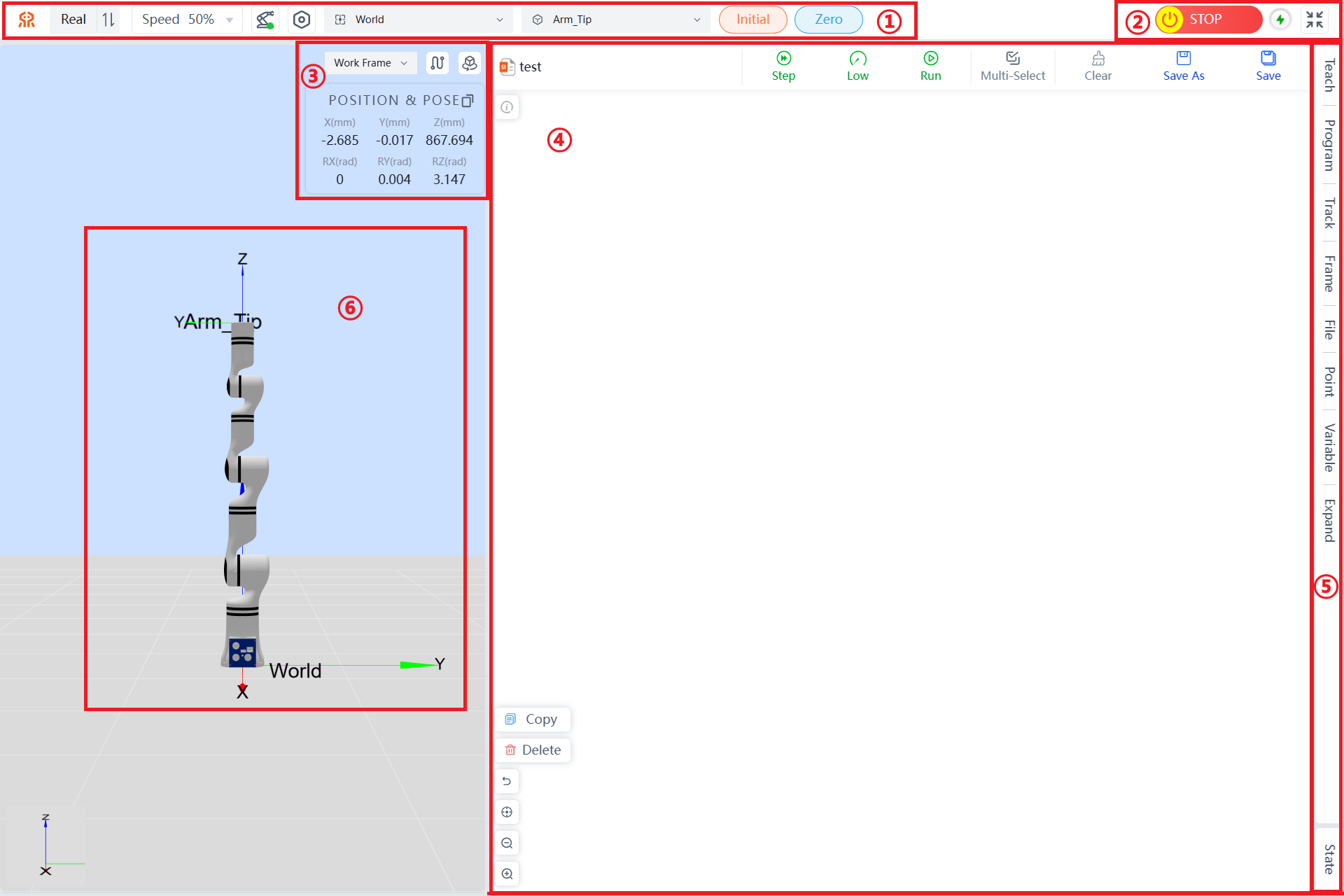Toggle the green power lightning button
The width and height of the screenshot is (1344, 896).
[x=1280, y=20]
